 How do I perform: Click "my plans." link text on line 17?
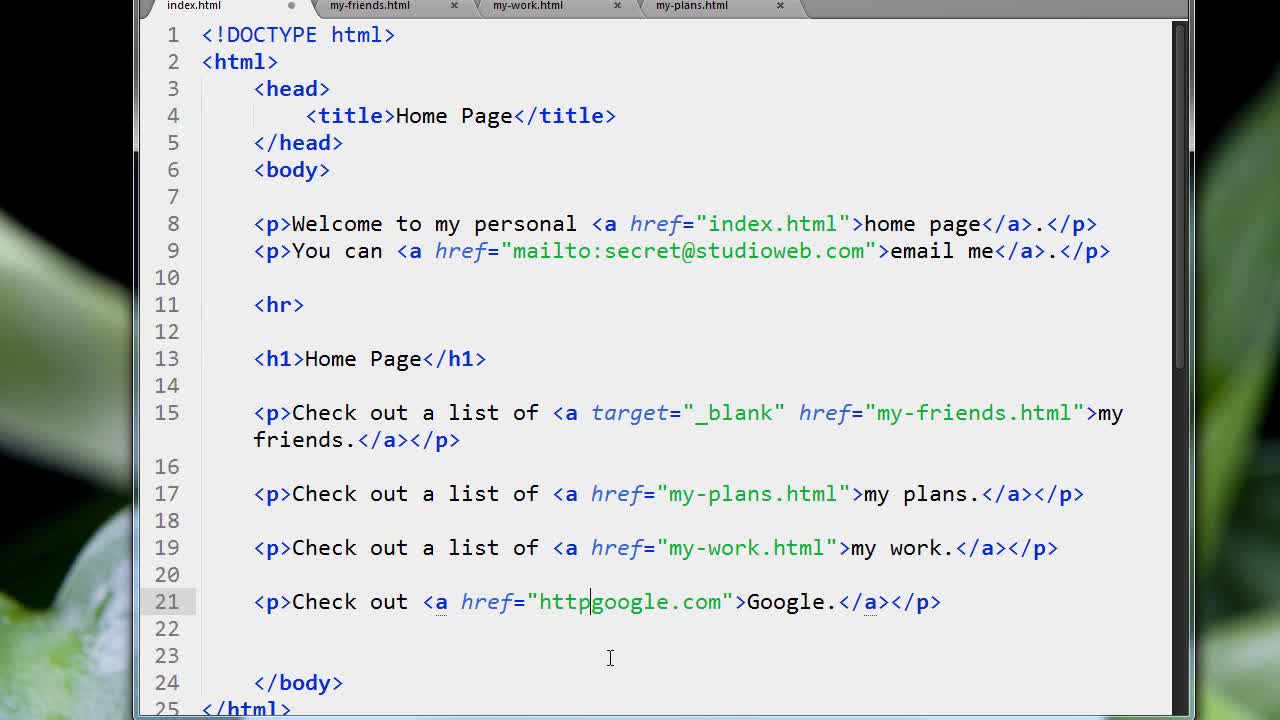(922, 494)
